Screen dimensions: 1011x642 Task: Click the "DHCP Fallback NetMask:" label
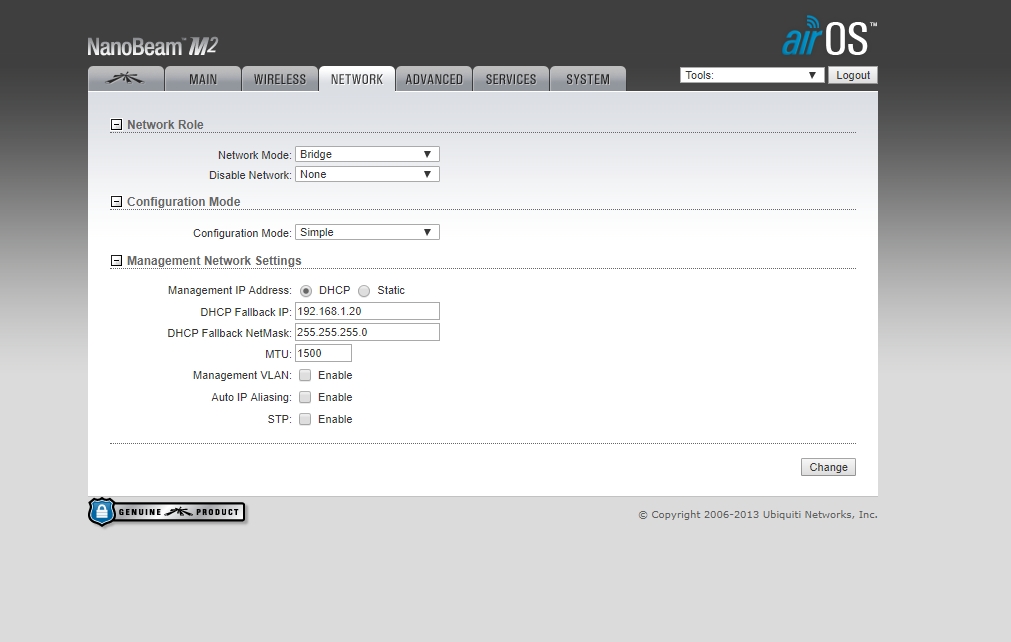[x=230, y=333]
